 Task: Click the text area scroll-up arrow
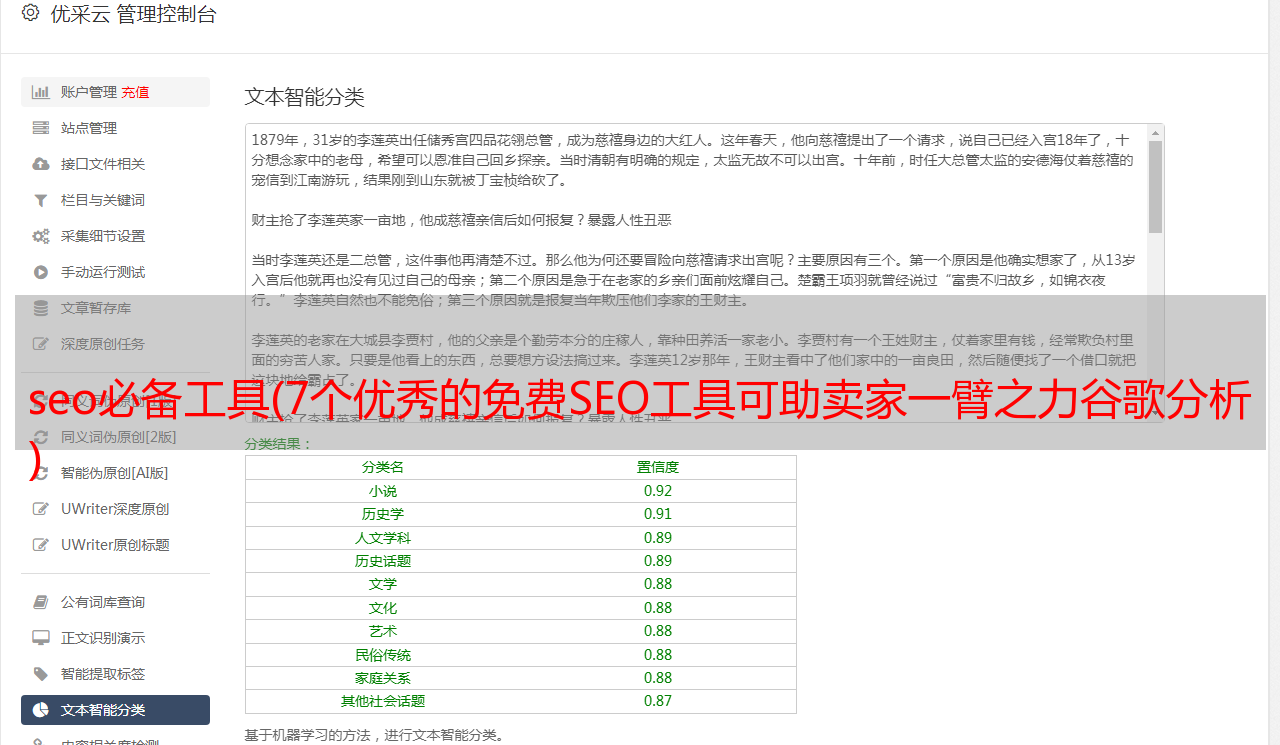tap(1155, 132)
